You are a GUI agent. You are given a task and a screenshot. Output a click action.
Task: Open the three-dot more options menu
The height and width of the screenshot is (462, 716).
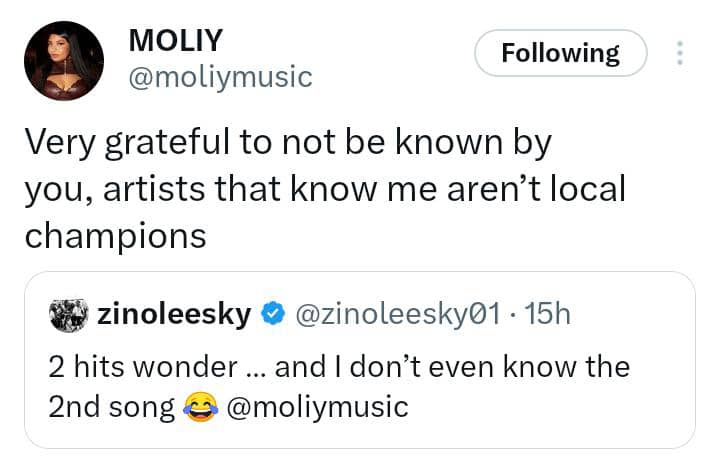[x=680, y=53]
